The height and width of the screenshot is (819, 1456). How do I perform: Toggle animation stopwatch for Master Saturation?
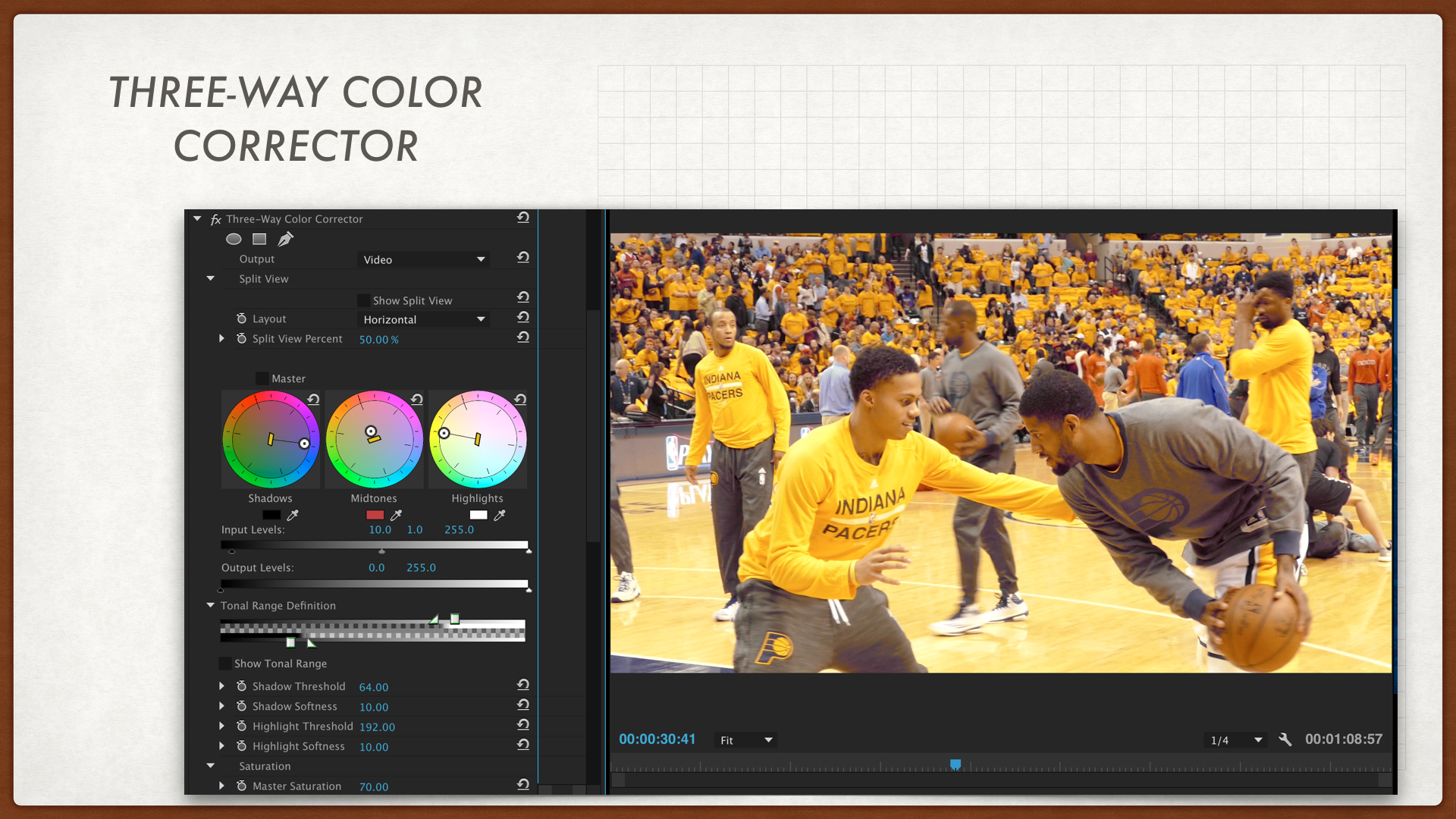point(241,786)
